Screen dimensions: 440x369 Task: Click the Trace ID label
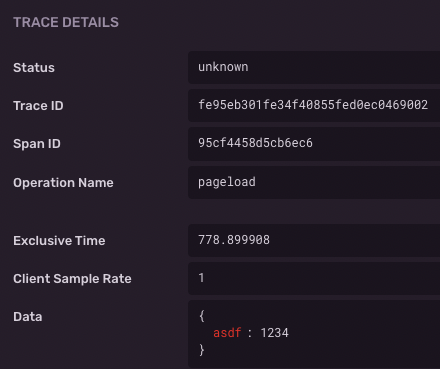tap(38, 106)
